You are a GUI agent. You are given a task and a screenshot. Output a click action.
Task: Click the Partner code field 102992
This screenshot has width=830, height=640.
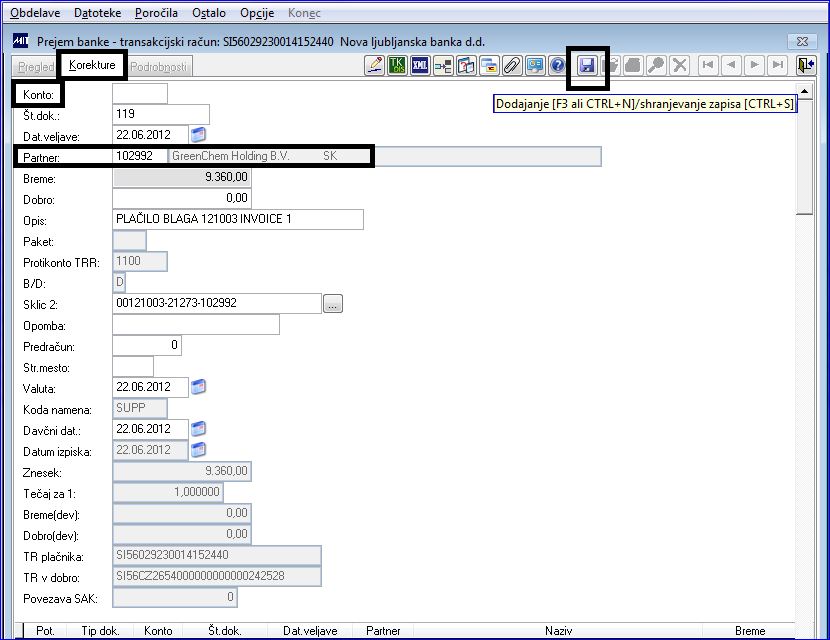coord(140,156)
